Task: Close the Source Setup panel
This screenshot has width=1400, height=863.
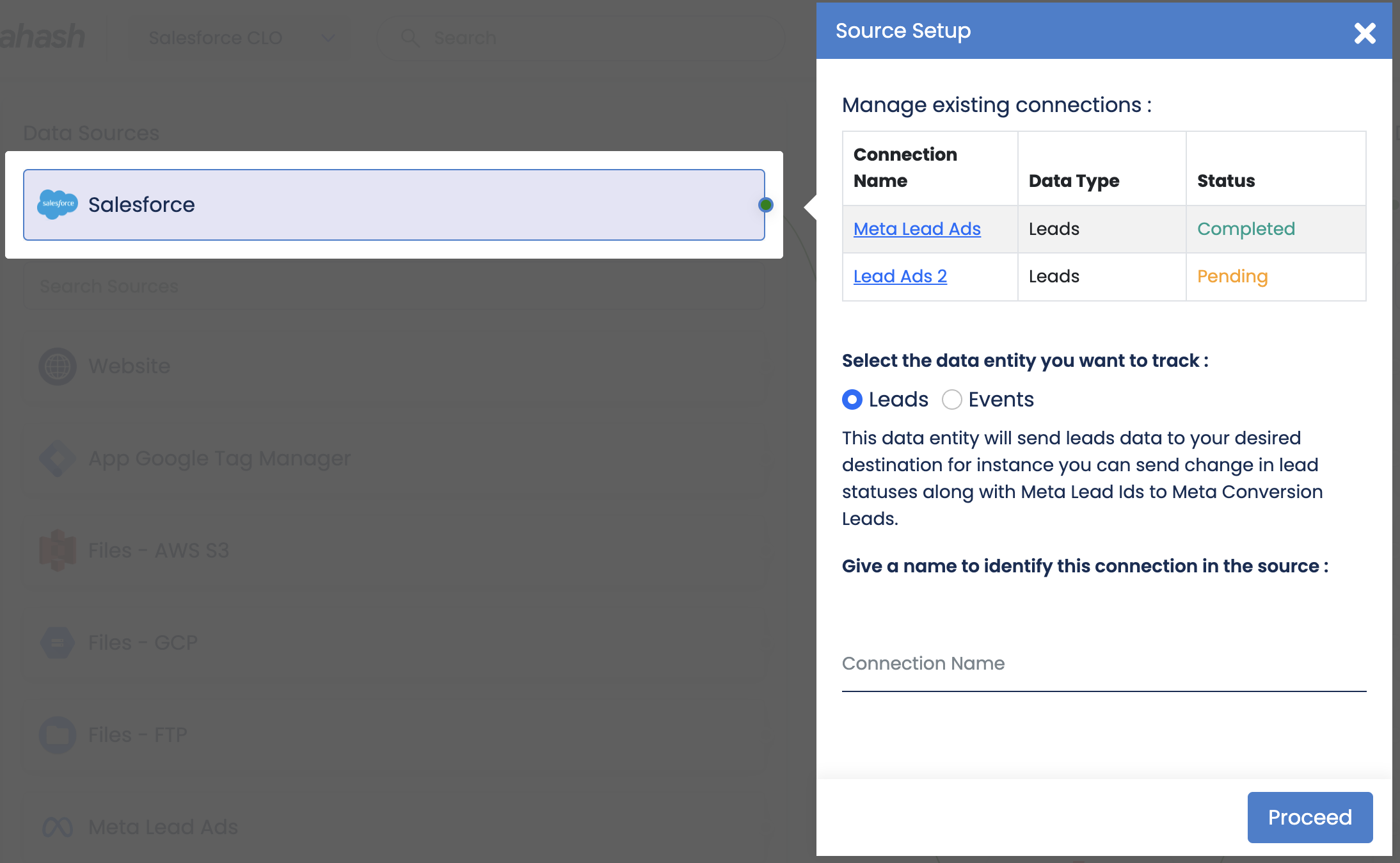Action: point(1365,33)
